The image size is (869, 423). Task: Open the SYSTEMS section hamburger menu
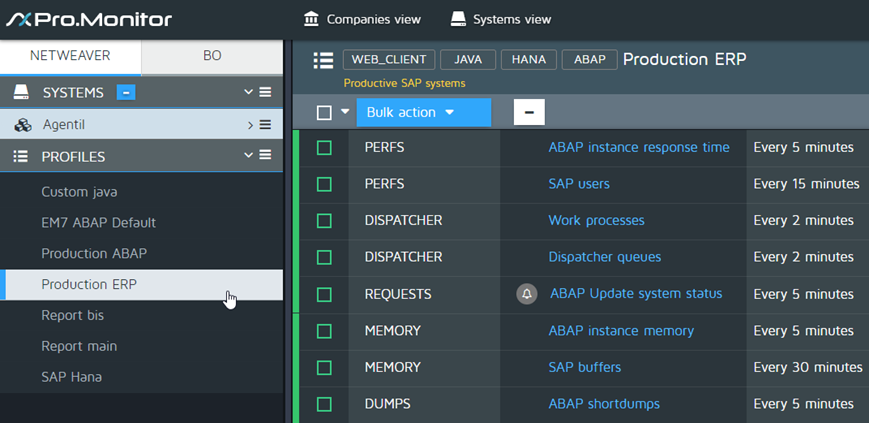[x=265, y=92]
